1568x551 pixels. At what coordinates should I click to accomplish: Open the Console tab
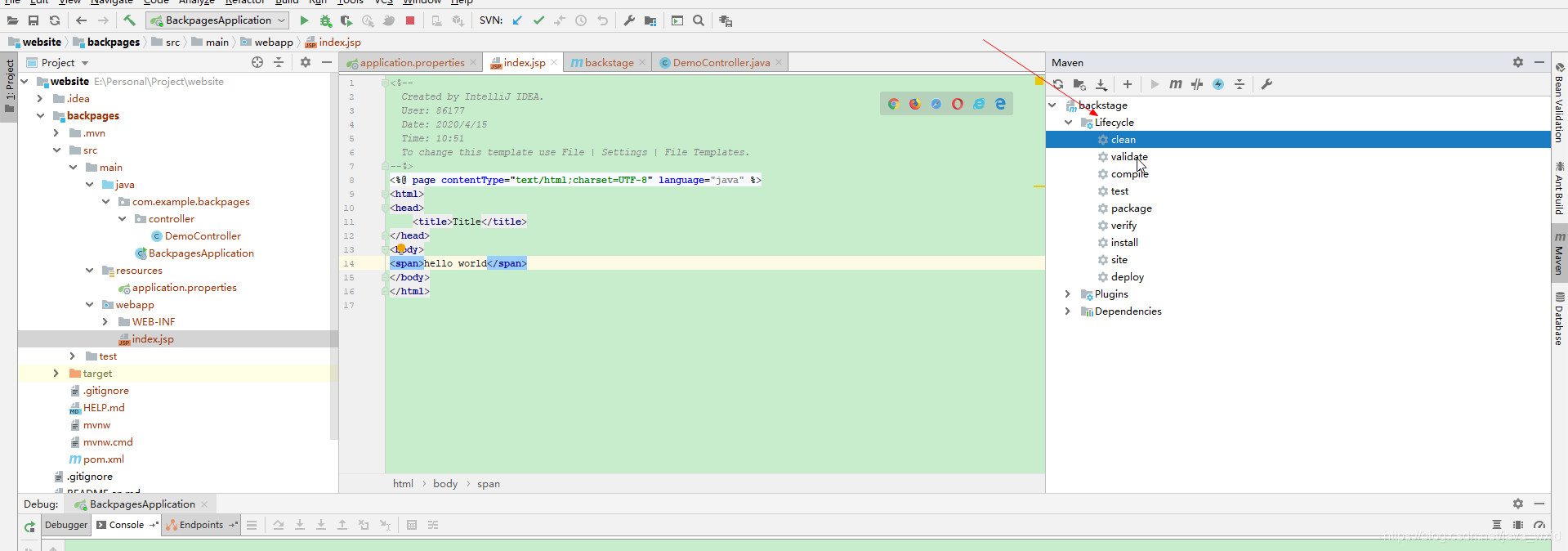click(127, 525)
